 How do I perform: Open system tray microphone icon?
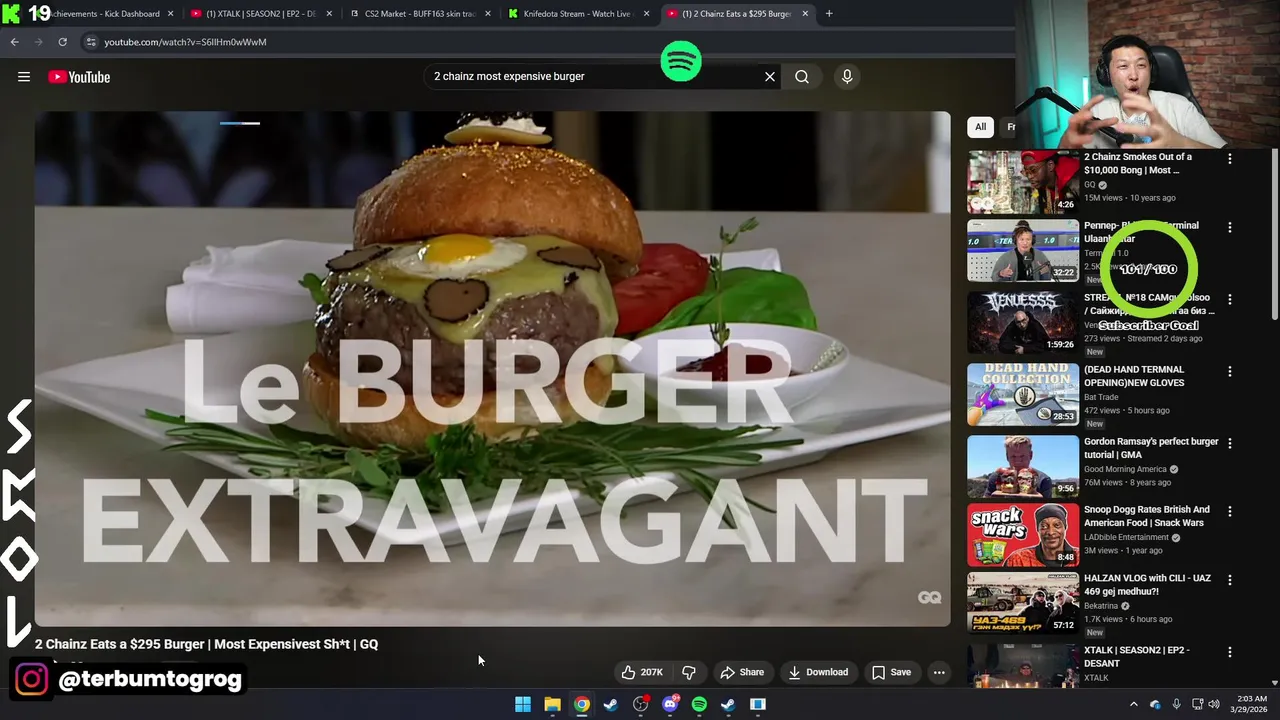pyautogui.click(x=1176, y=704)
